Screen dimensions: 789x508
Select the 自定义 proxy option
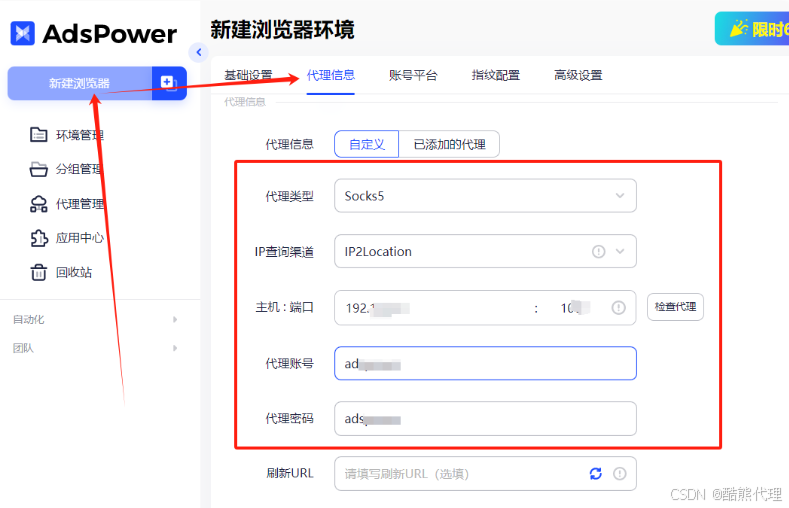pyautogui.click(x=366, y=144)
